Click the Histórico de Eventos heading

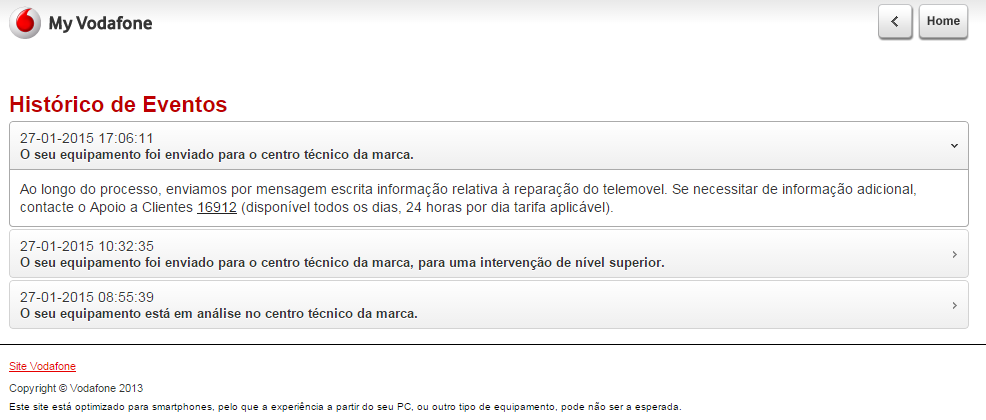pos(118,104)
